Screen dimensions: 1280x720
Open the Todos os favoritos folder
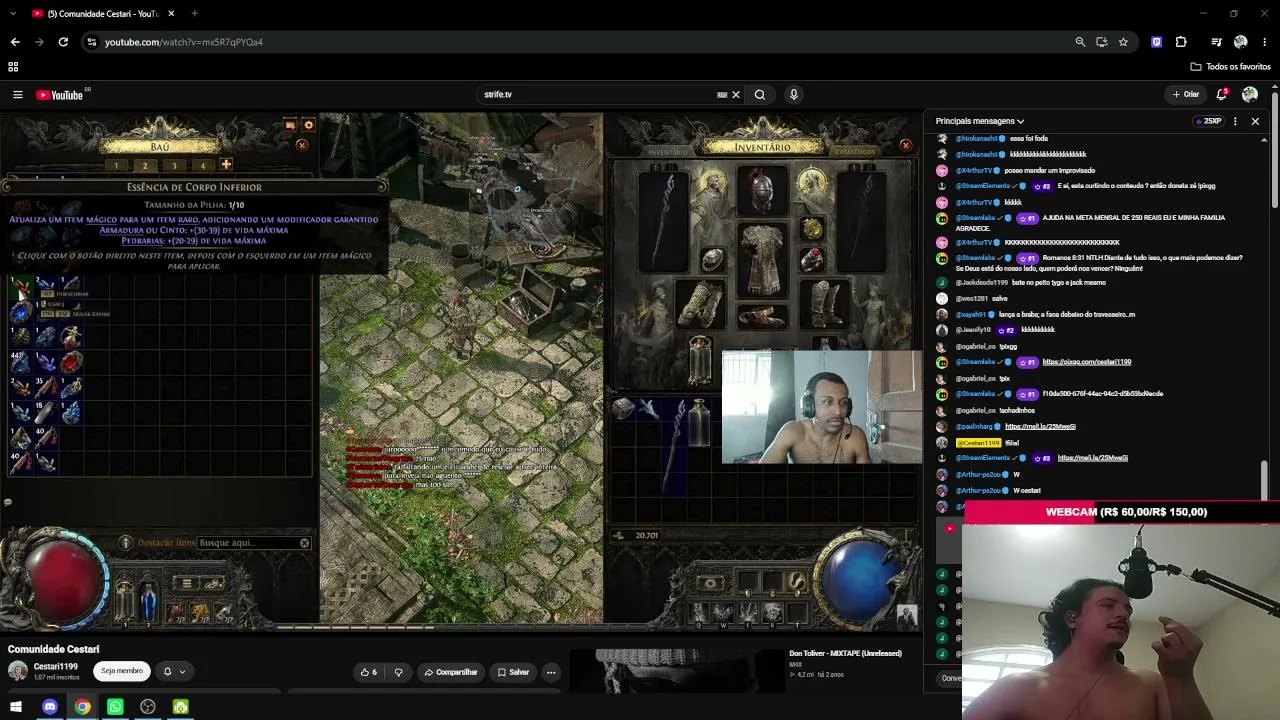pyautogui.click(x=1230, y=67)
